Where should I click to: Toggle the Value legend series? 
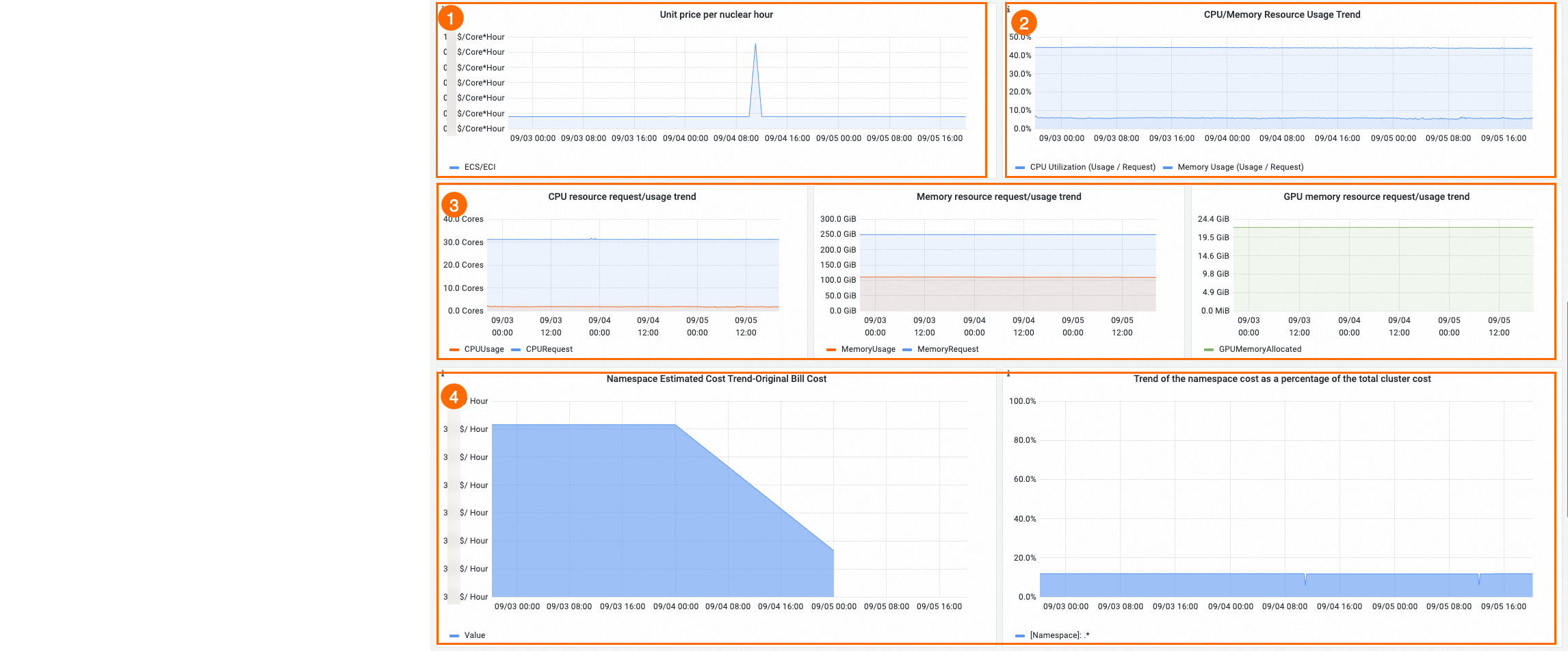pos(475,635)
